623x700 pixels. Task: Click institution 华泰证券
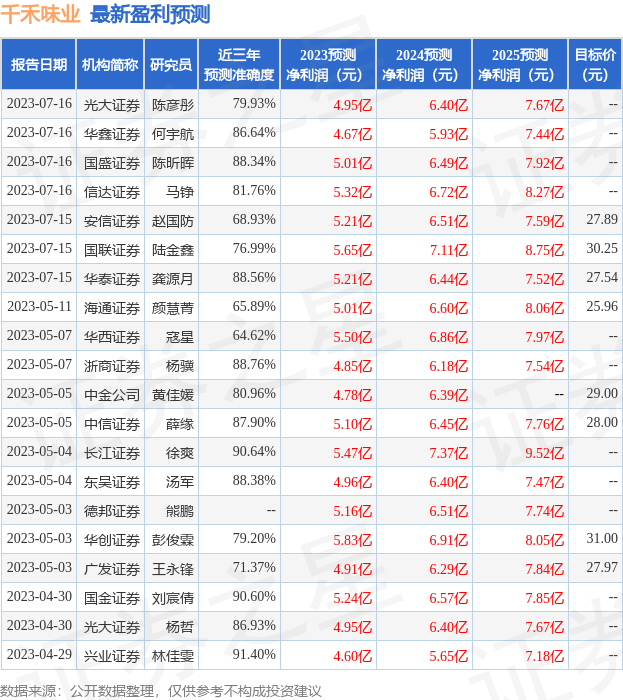112,279
